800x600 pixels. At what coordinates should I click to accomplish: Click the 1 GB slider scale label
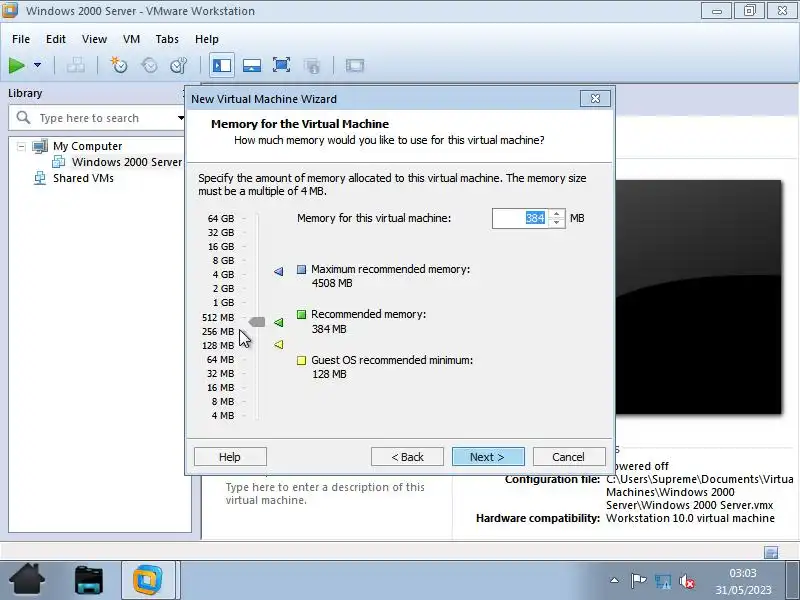pos(223,303)
